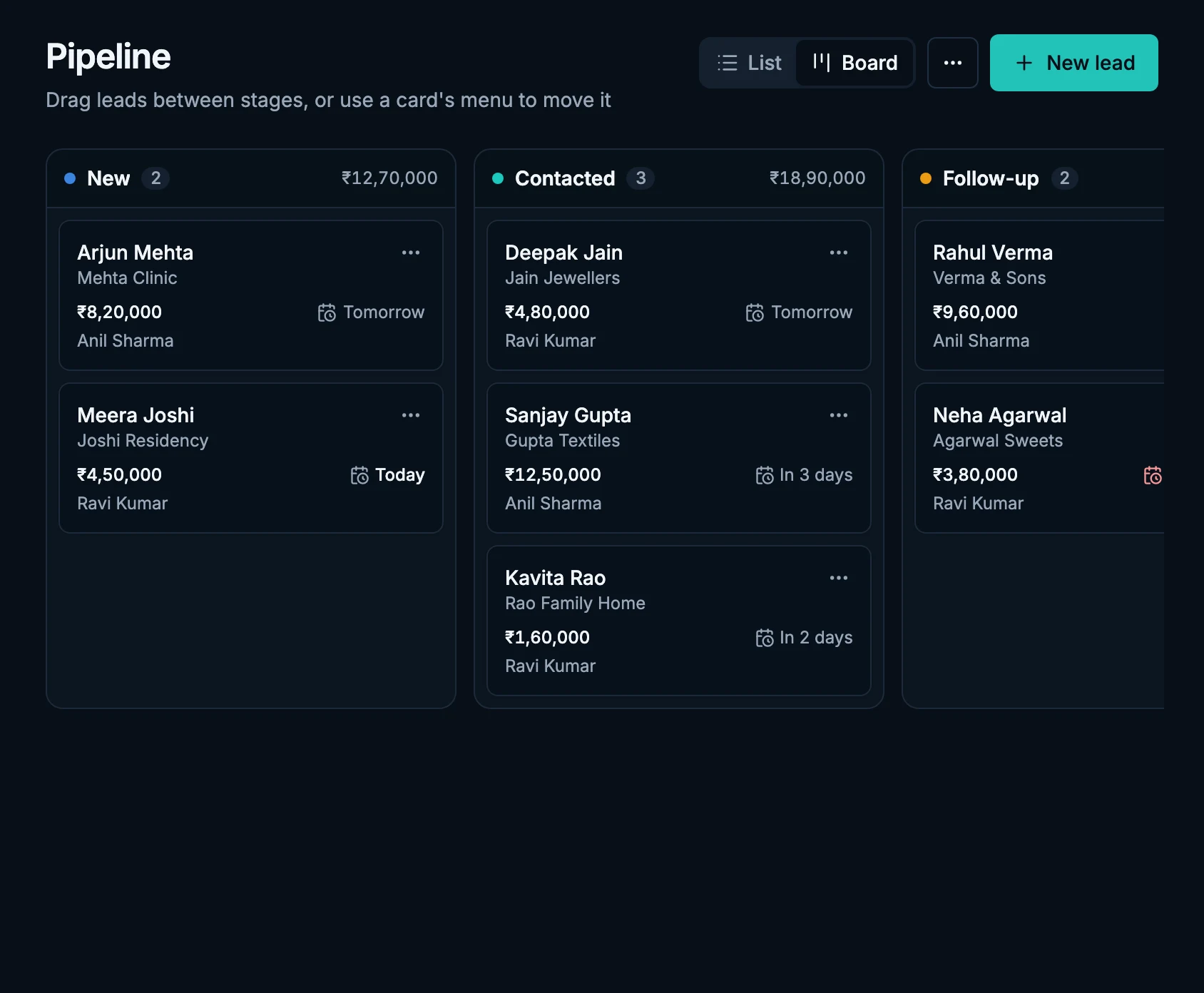Click calendar icon beside In 3 days

(765, 475)
